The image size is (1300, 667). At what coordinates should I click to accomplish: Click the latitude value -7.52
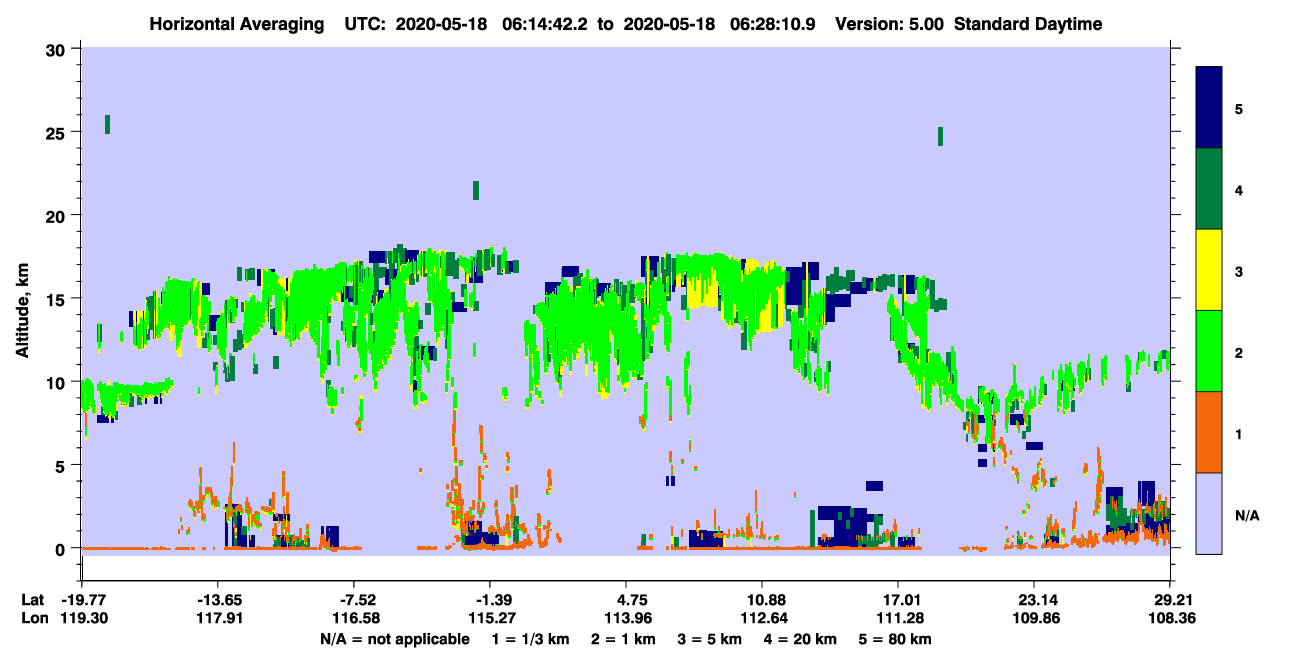[x=358, y=600]
